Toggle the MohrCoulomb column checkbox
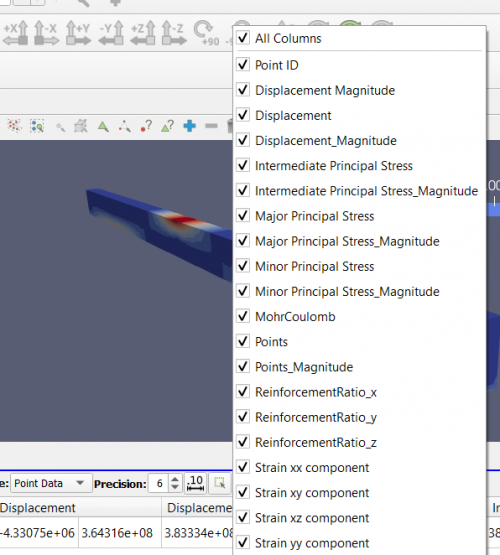Screen dimensions: 500x555 coord(243,316)
